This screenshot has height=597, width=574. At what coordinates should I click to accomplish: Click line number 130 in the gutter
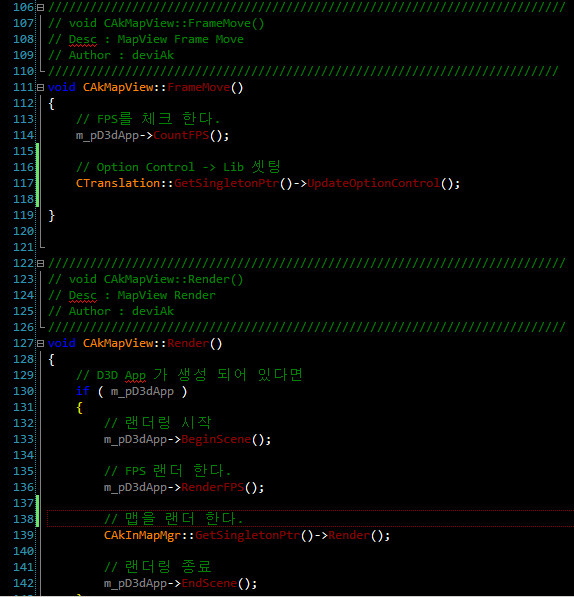pyautogui.click(x=24, y=391)
